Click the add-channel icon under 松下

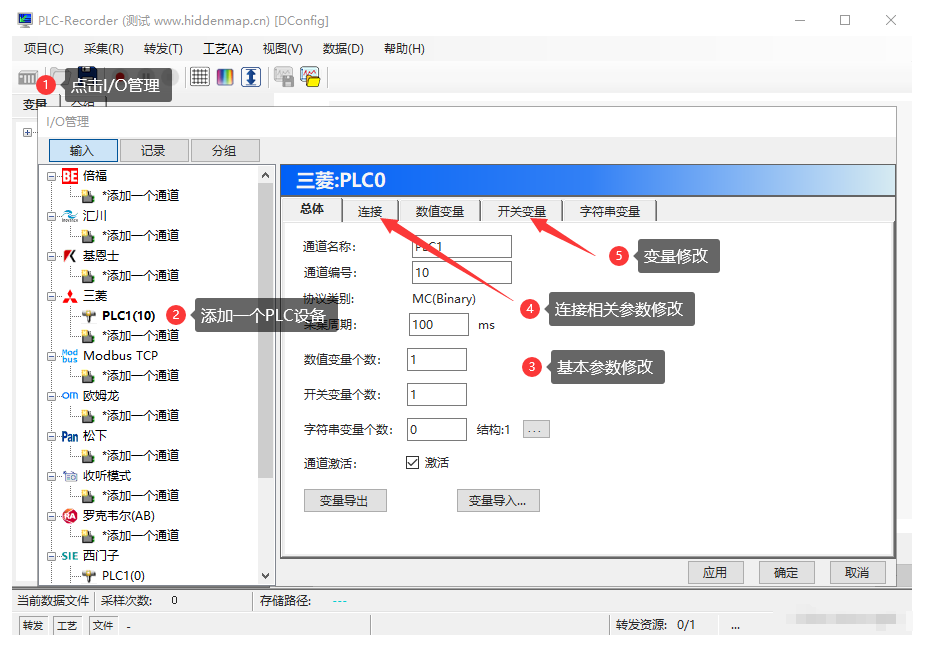click(87, 456)
